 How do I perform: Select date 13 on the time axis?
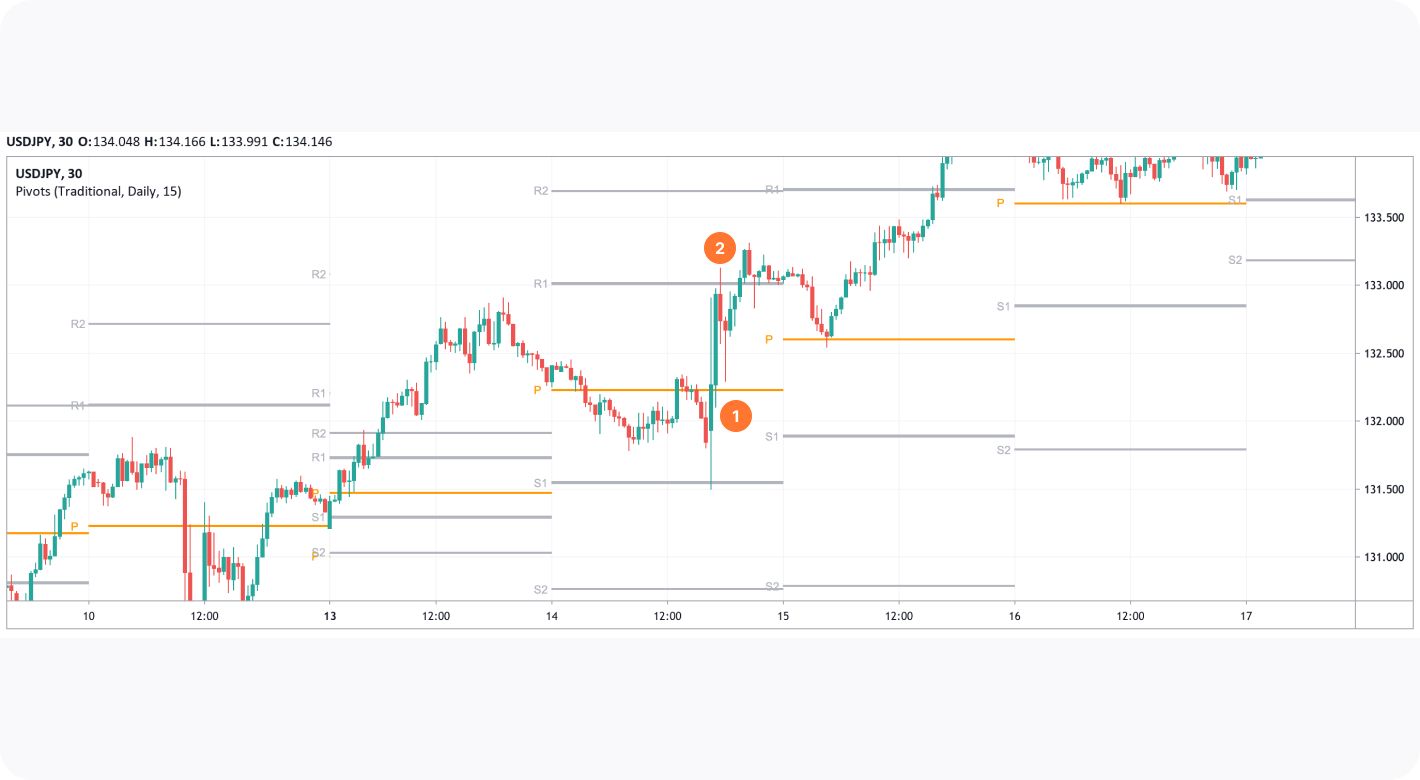330,616
